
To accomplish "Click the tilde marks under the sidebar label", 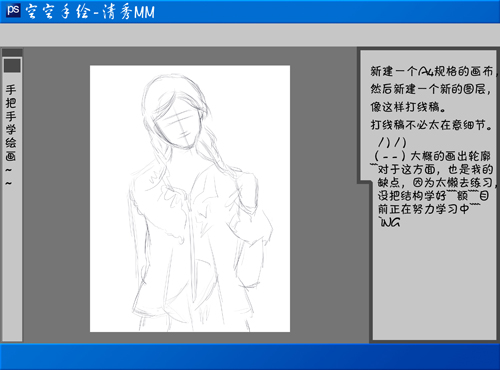I will [9, 177].
